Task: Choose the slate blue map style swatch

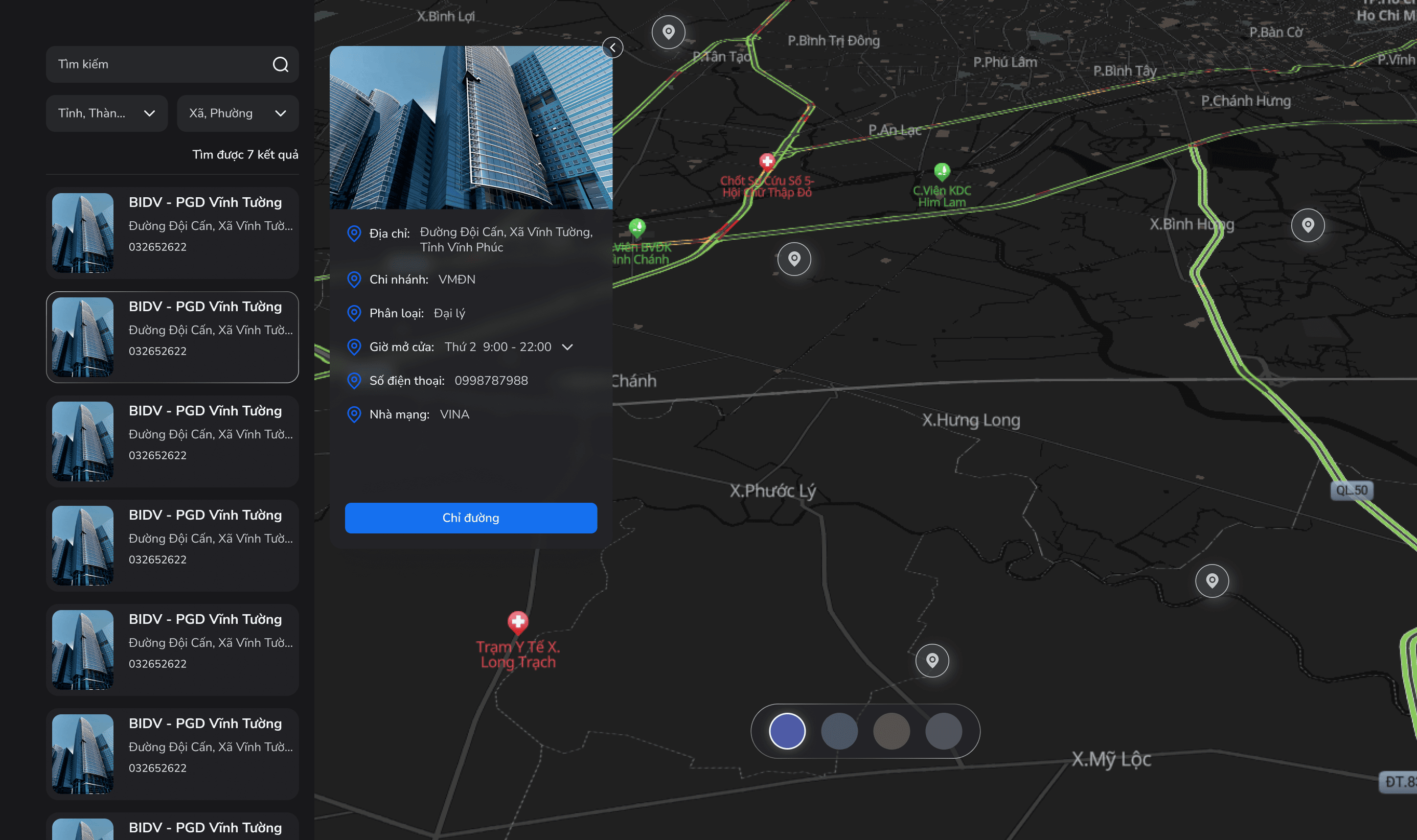Action: 839,731
